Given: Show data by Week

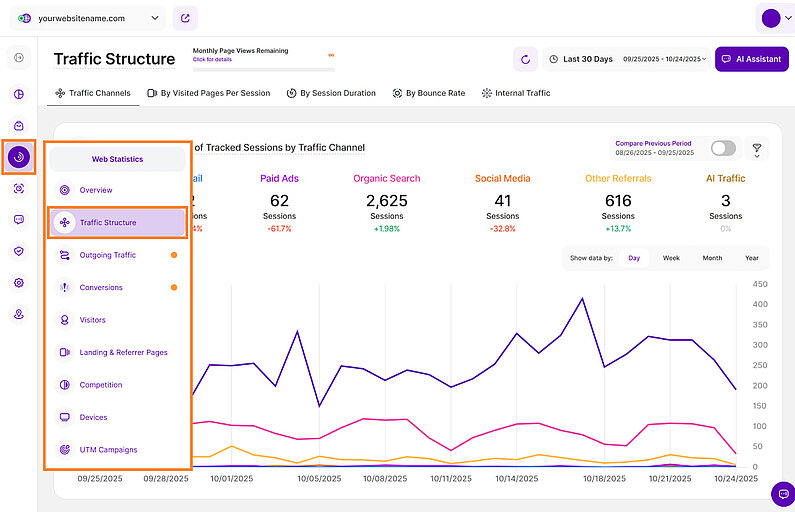Looking at the screenshot, I should [671, 258].
